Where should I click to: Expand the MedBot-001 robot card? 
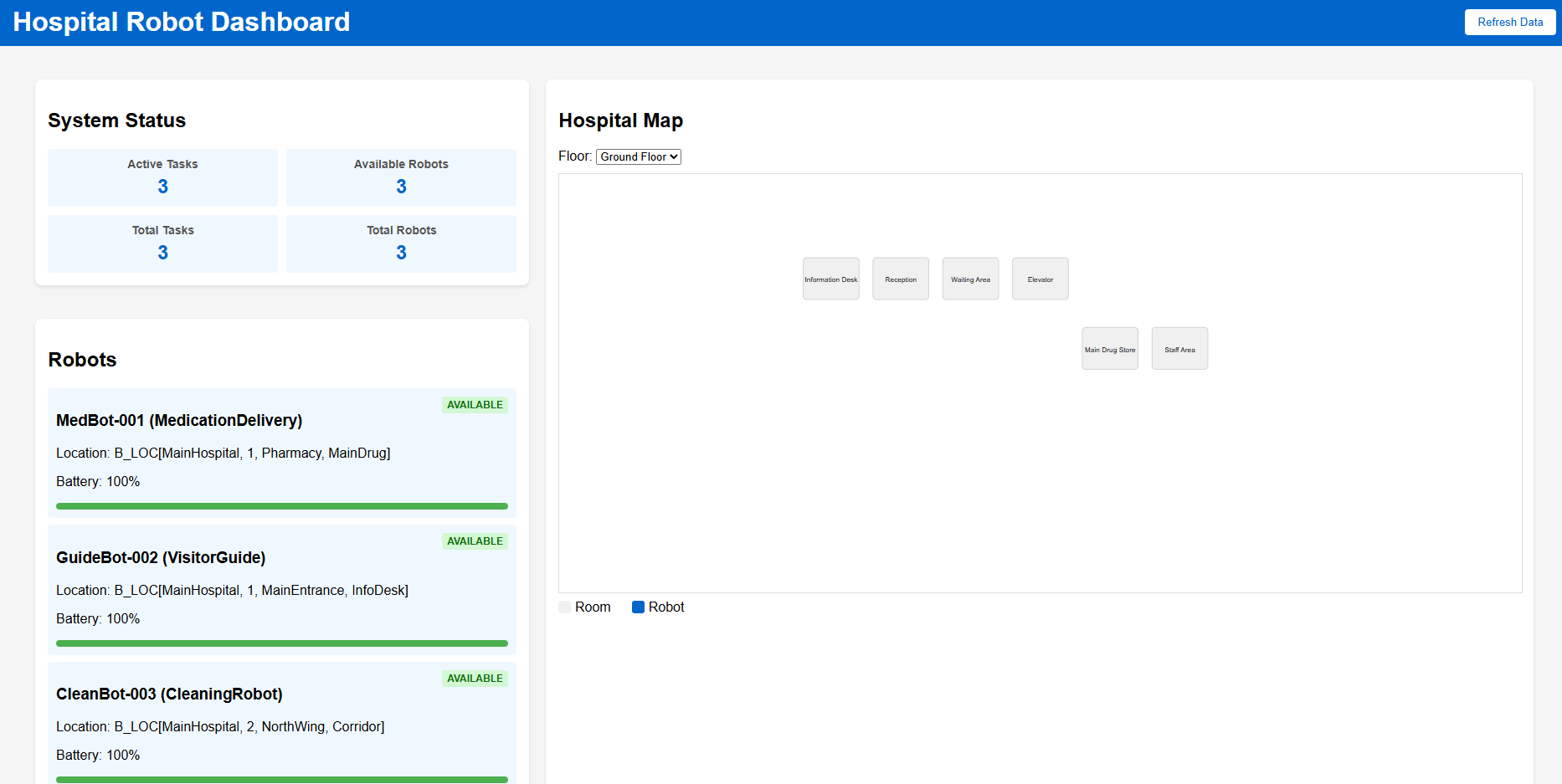[281, 452]
